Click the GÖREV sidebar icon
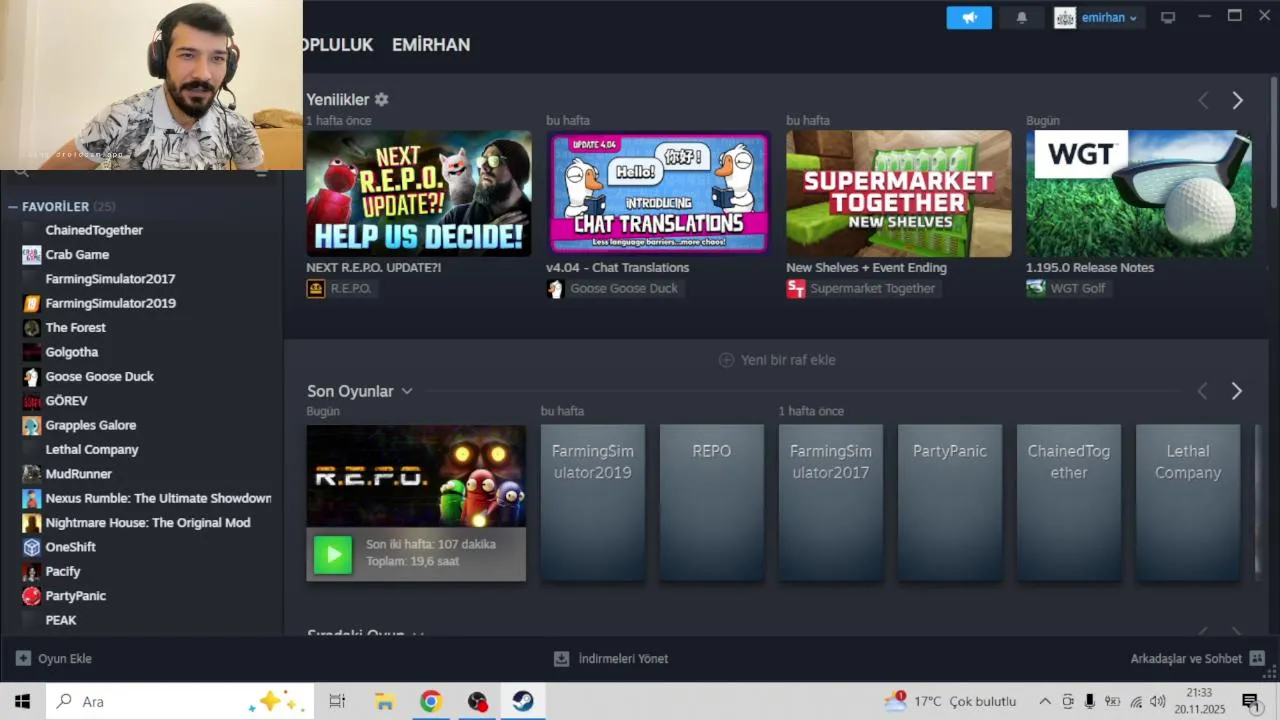 pyautogui.click(x=32, y=401)
